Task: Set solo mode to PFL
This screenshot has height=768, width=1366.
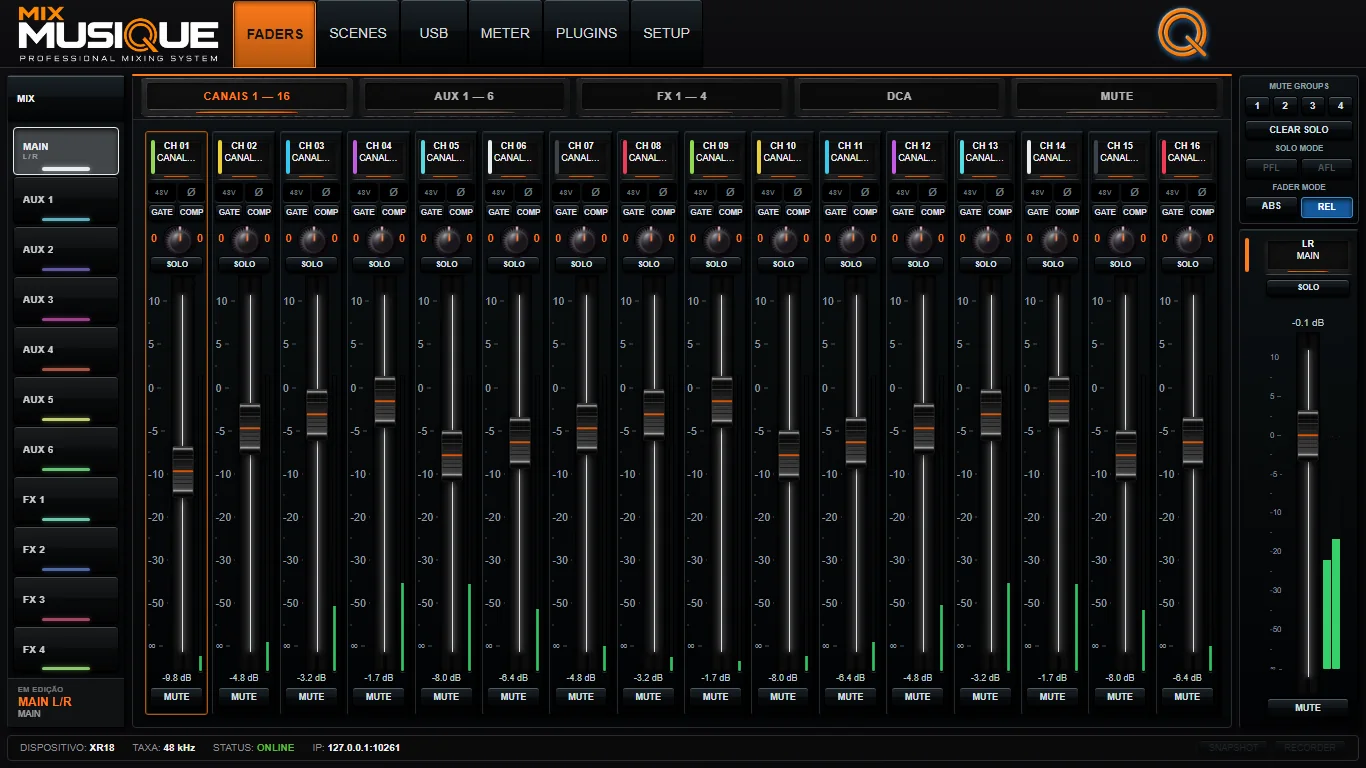Action: pyautogui.click(x=1271, y=168)
